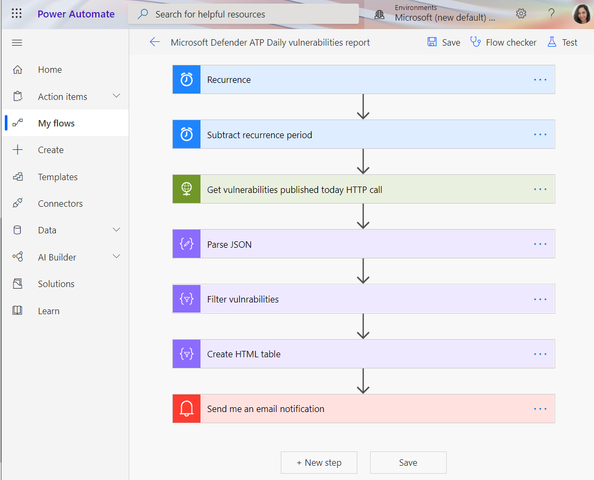Open Subtract recurrence period ellipsis menu

(540, 134)
